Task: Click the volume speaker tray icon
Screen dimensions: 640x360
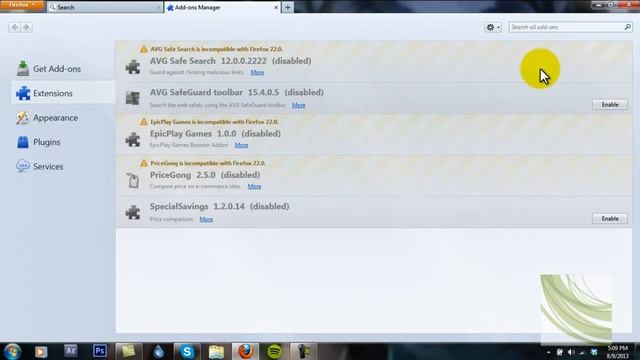Action: coord(571,352)
